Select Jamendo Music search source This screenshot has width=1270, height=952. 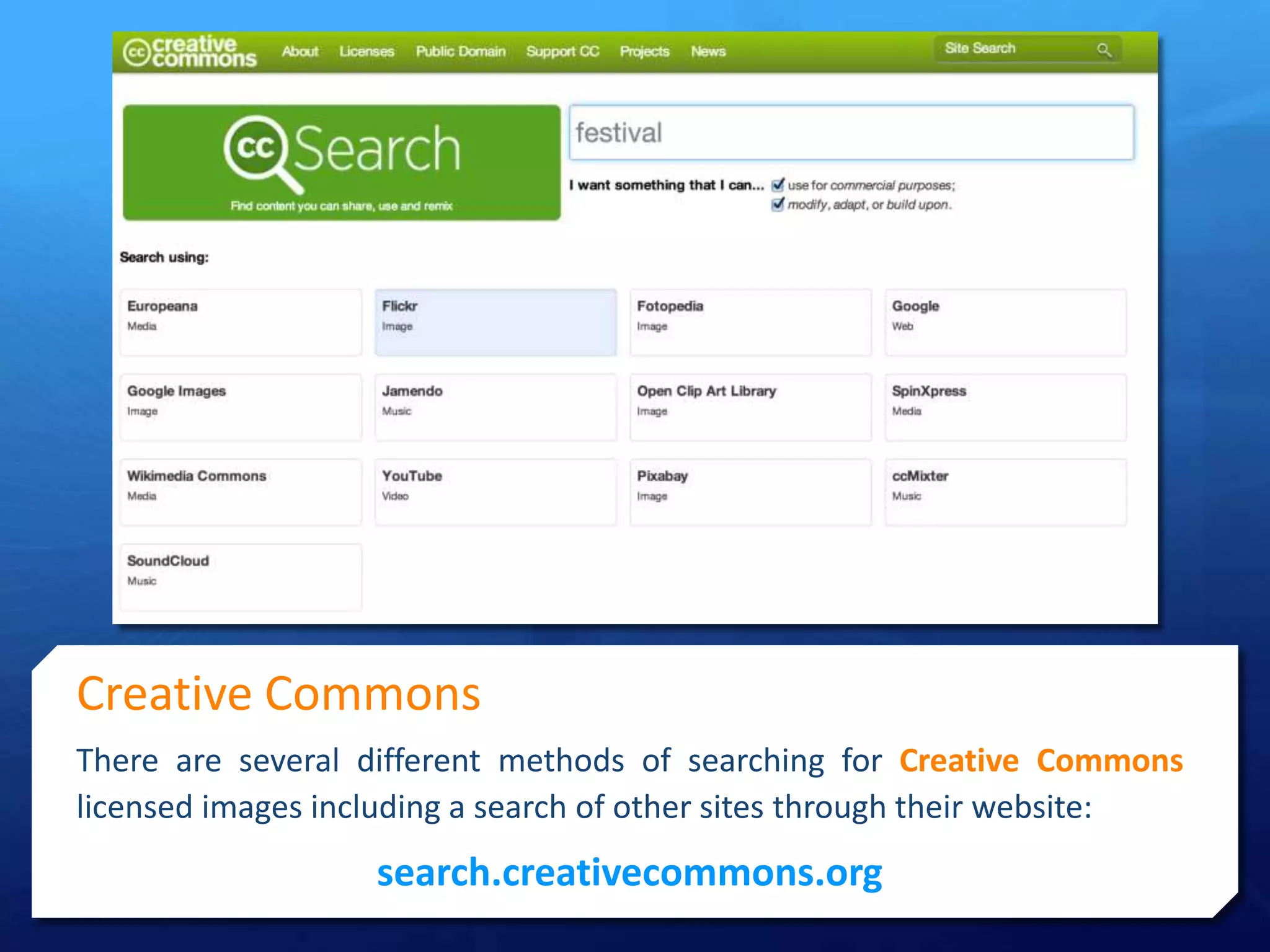(495, 407)
